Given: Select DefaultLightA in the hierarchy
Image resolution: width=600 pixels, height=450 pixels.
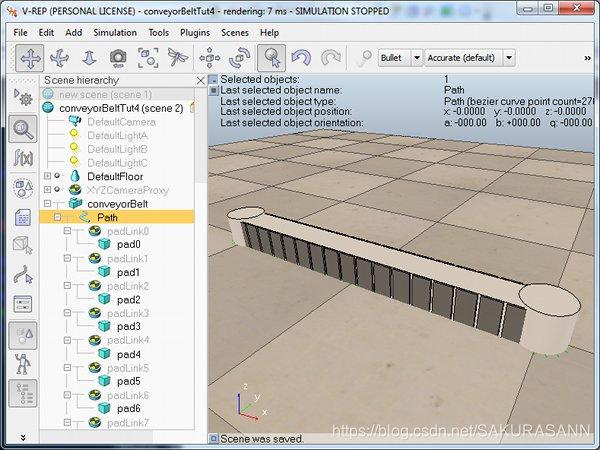Looking at the screenshot, I should 117,136.
